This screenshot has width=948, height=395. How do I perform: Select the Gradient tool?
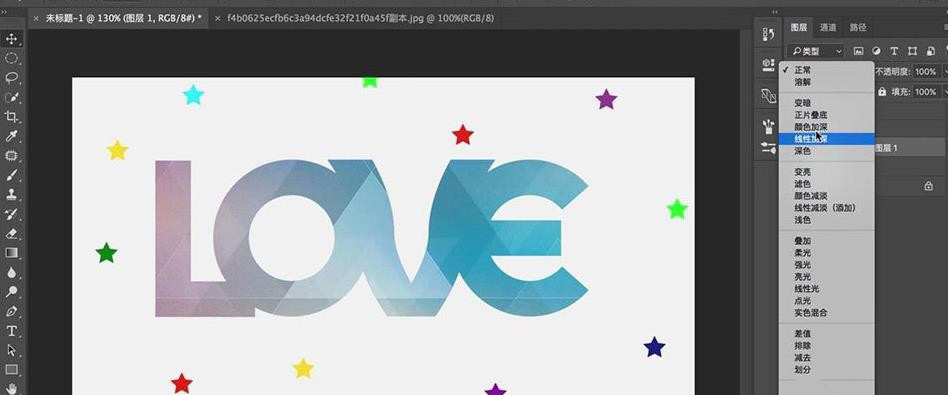click(11, 253)
